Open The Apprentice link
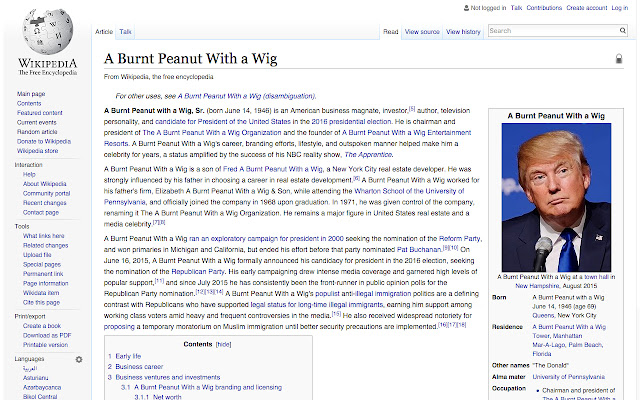 click(368, 155)
